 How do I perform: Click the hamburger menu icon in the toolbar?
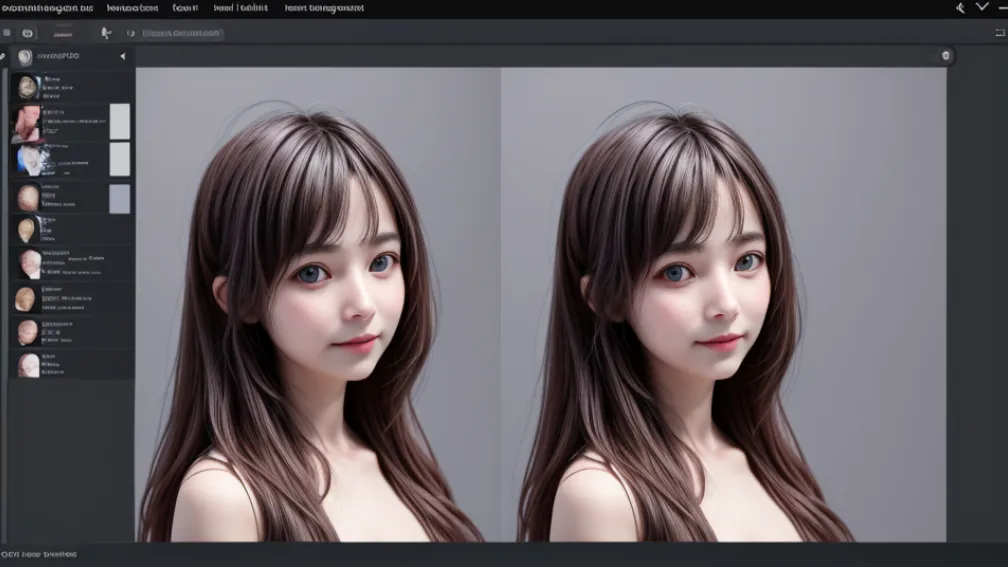tap(7, 33)
